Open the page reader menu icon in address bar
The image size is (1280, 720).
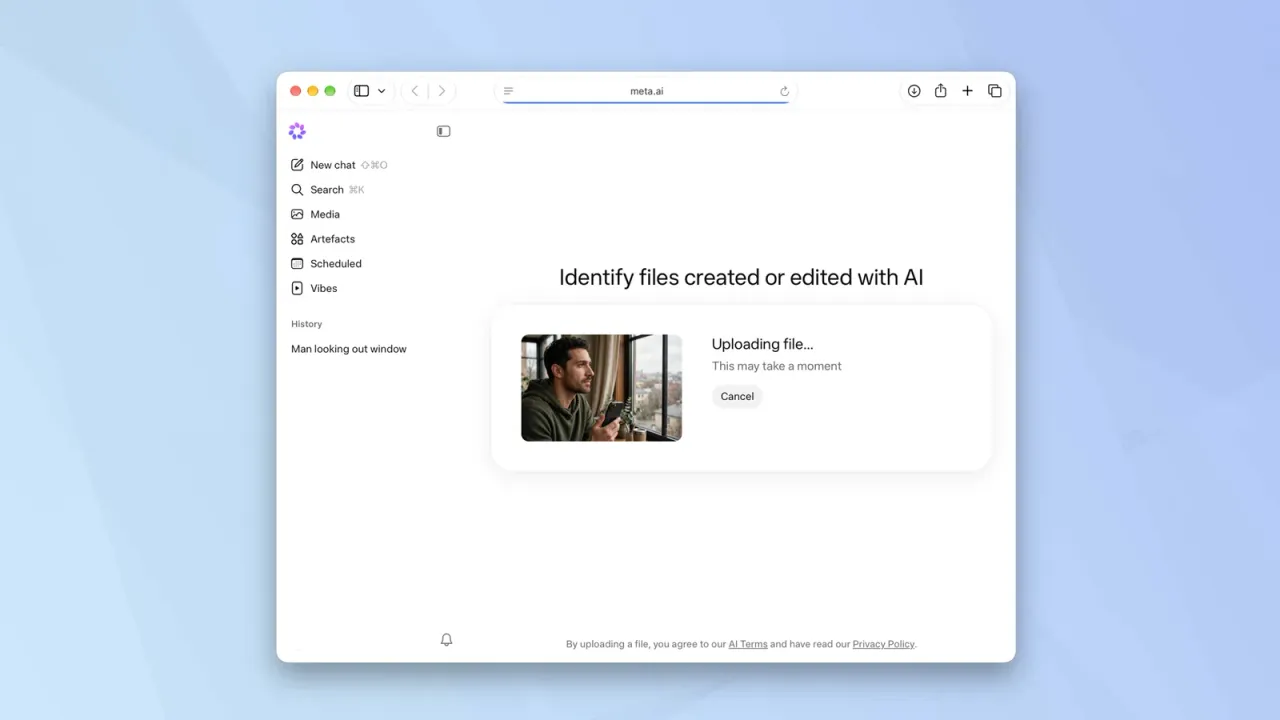(x=508, y=91)
